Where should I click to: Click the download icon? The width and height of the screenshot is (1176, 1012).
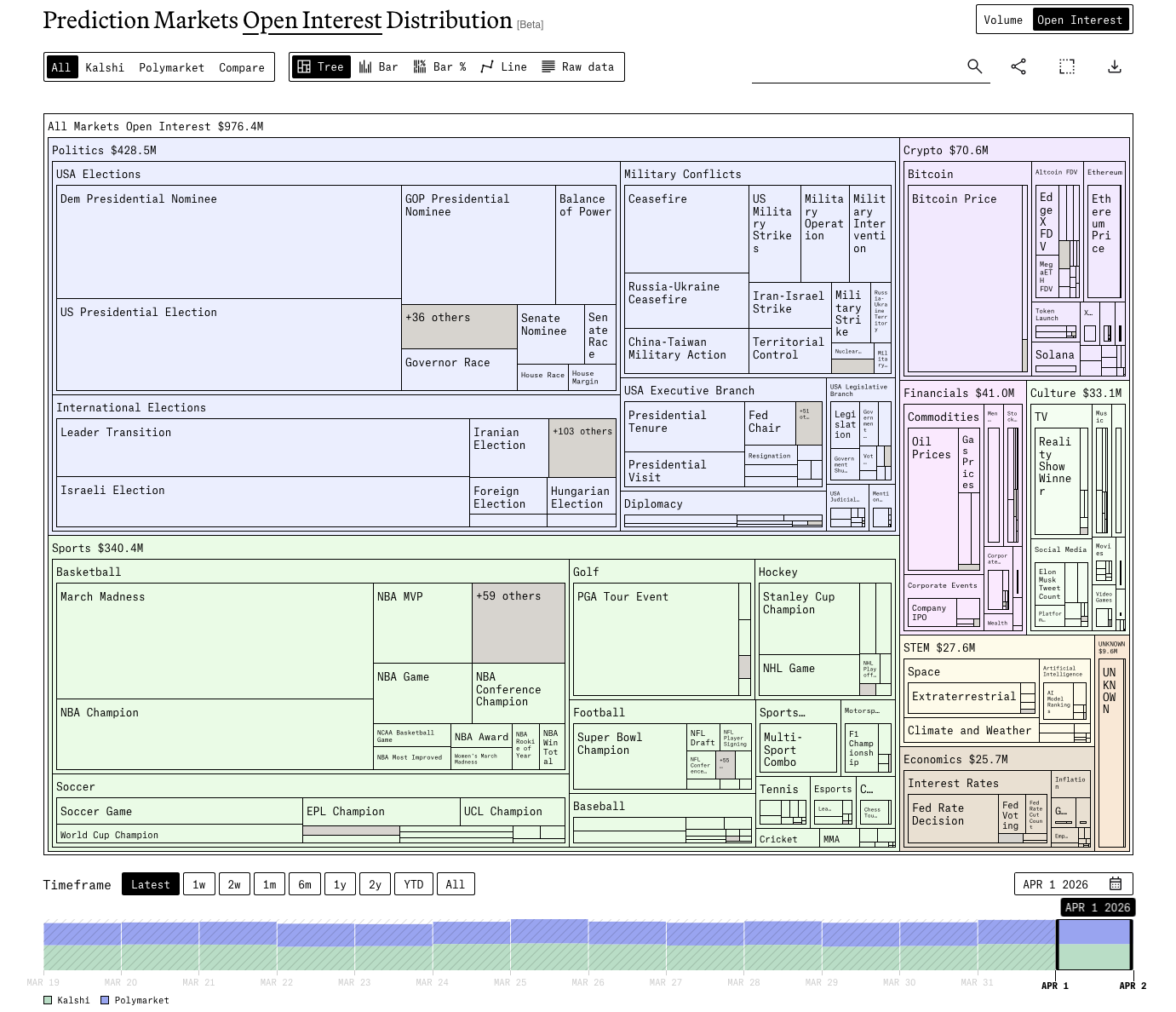[x=1114, y=66]
